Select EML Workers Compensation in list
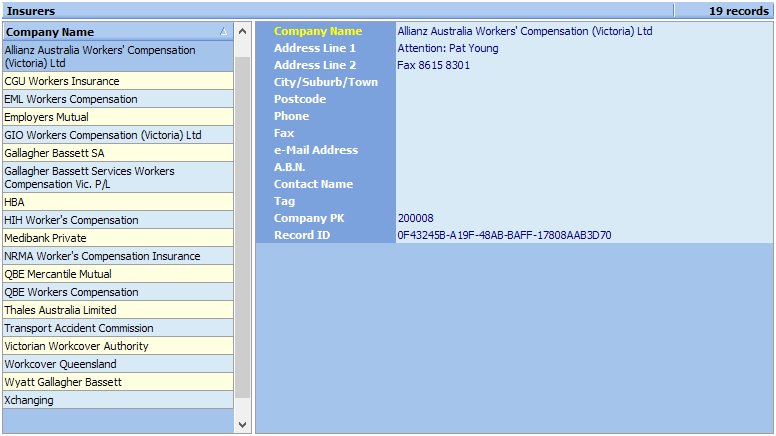Image resolution: width=776 pixels, height=436 pixels. [x=118, y=99]
